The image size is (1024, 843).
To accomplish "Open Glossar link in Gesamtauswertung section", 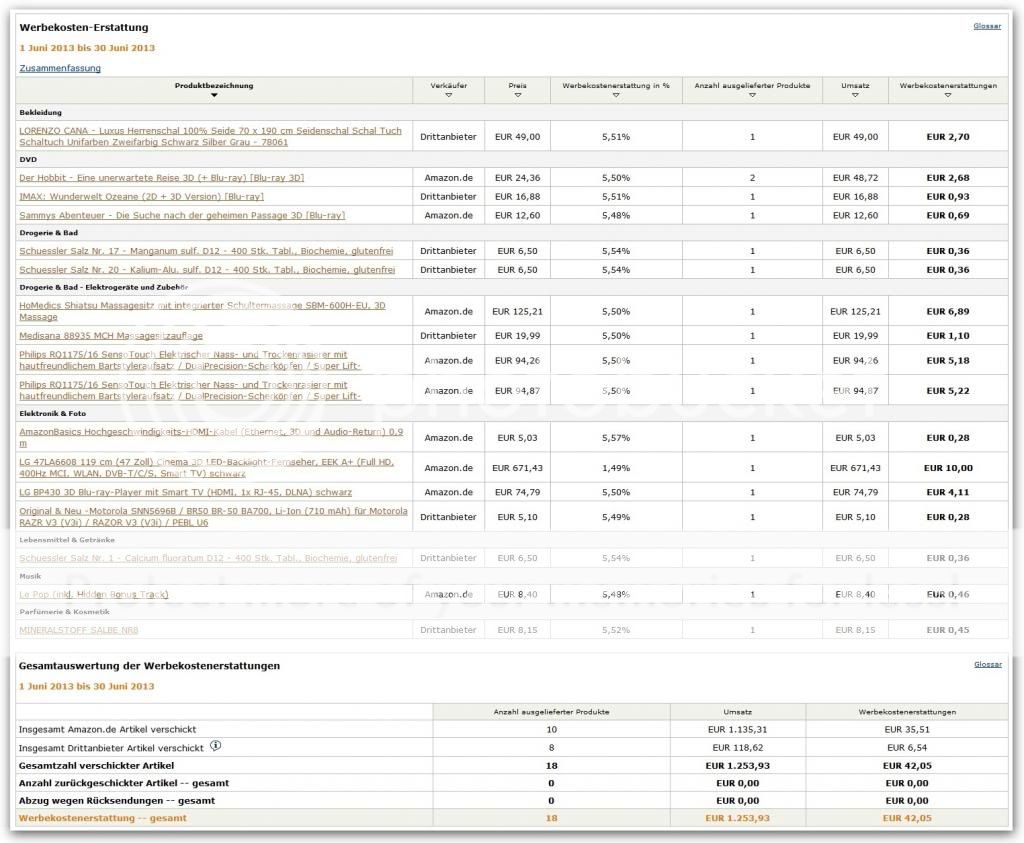I will [x=986, y=664].
